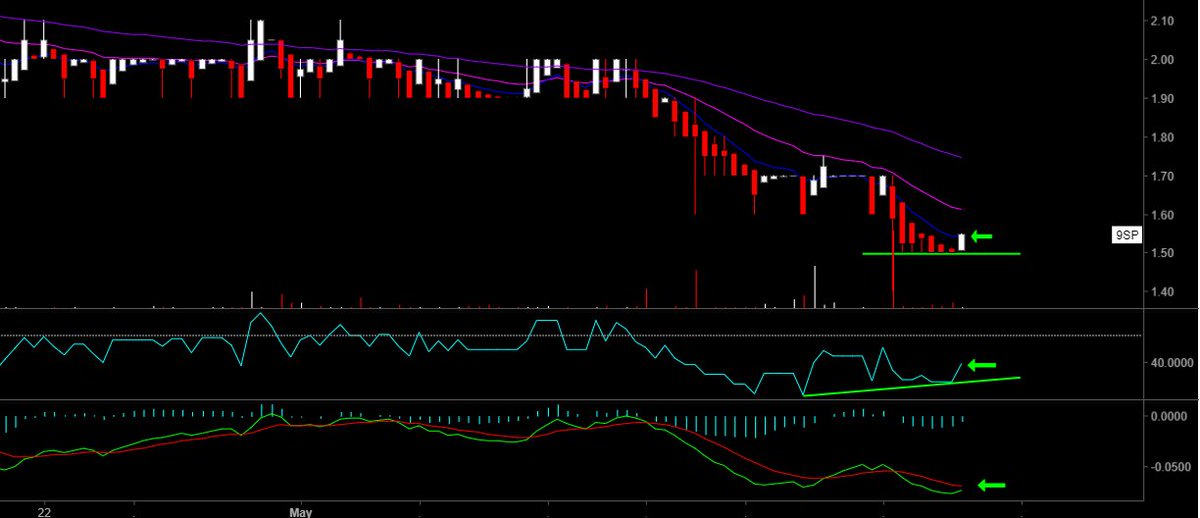This screenshot has width=1200, height=518.
Task: Click the 1.70 price axis label
Action: [x=1162, y=177]
